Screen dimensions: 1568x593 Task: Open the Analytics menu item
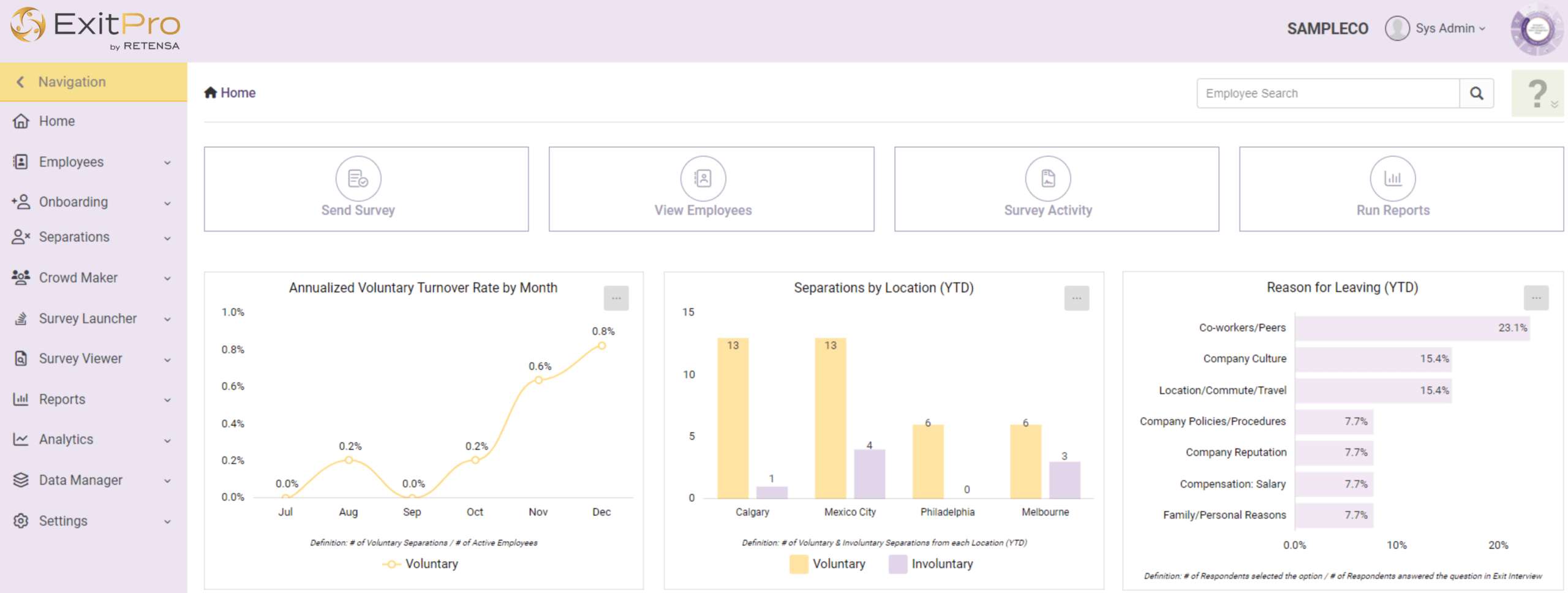point(66,439)
